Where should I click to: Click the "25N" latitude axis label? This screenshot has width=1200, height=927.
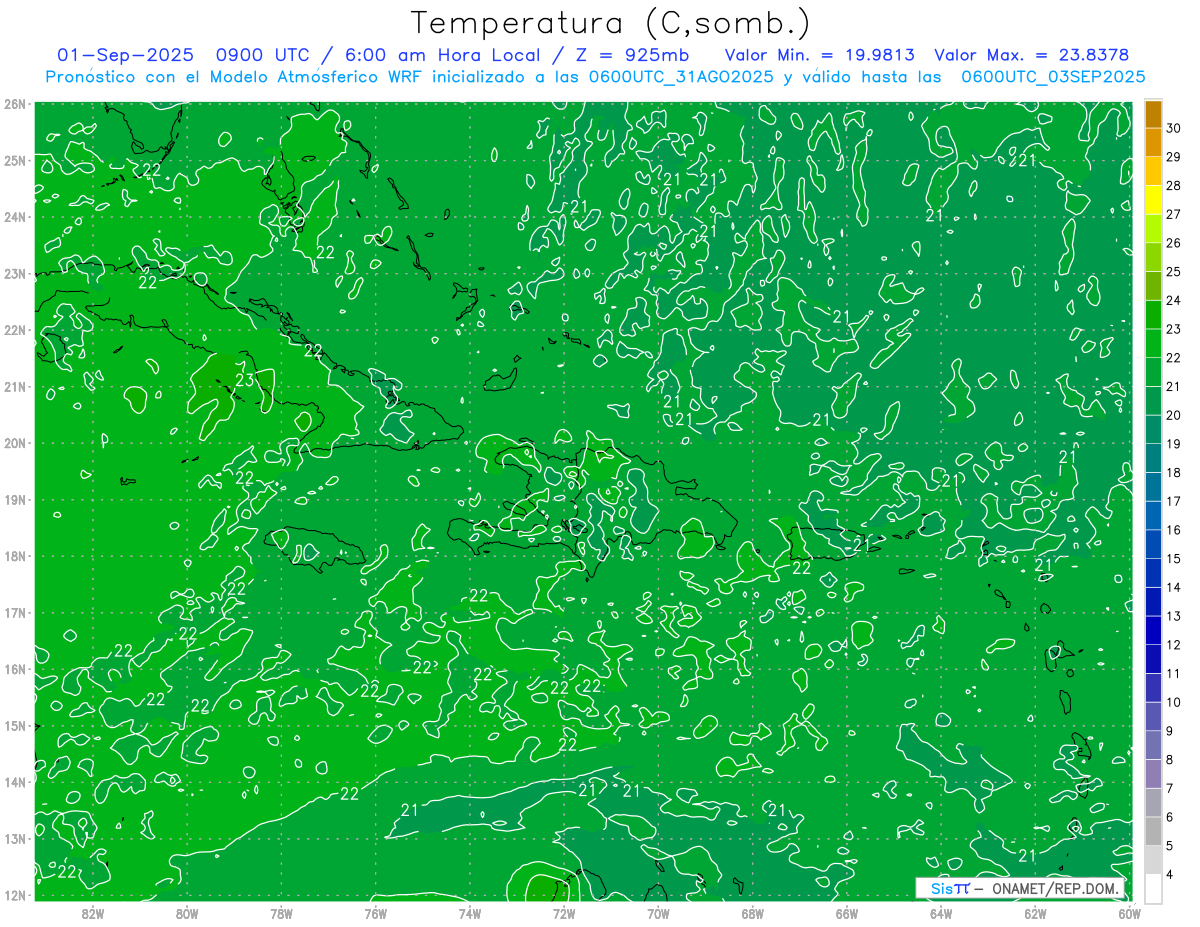15,160
